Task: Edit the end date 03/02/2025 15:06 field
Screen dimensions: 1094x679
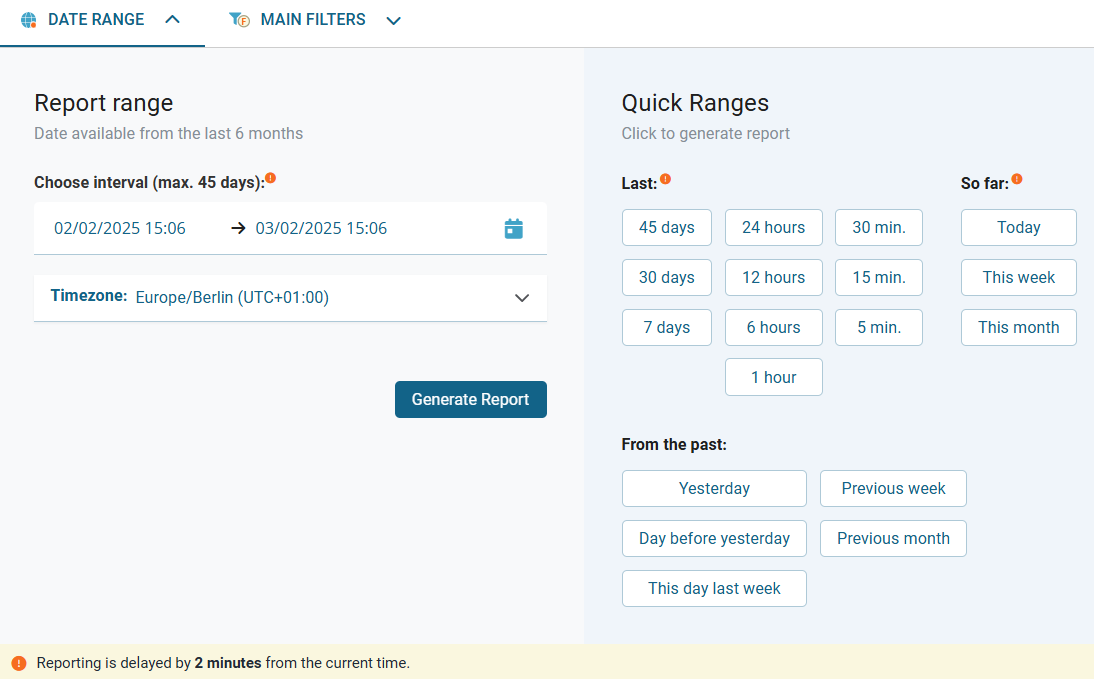Action: pyautogui.click(x=321, y=229)
